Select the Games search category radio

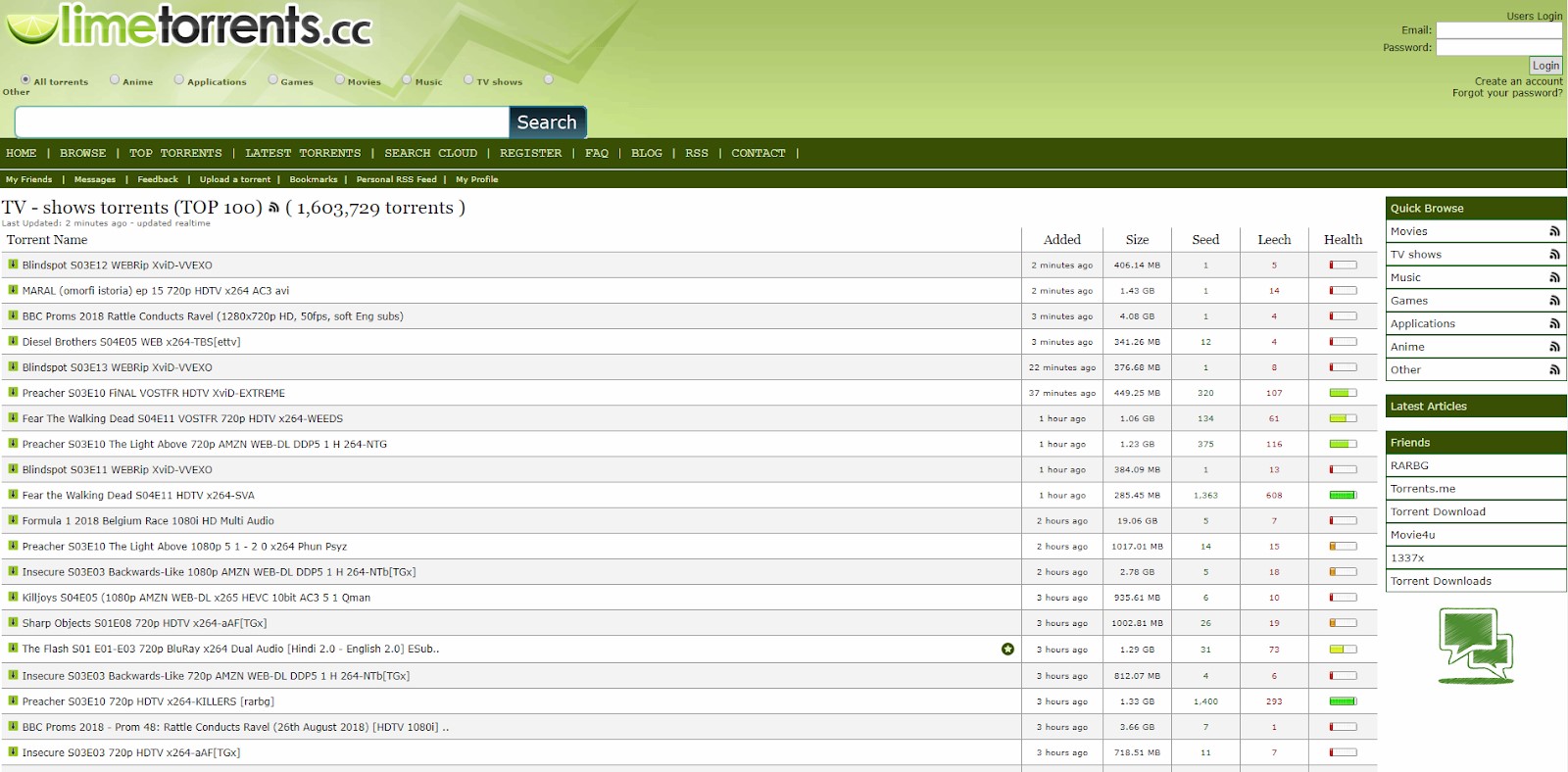coord(272,79)
